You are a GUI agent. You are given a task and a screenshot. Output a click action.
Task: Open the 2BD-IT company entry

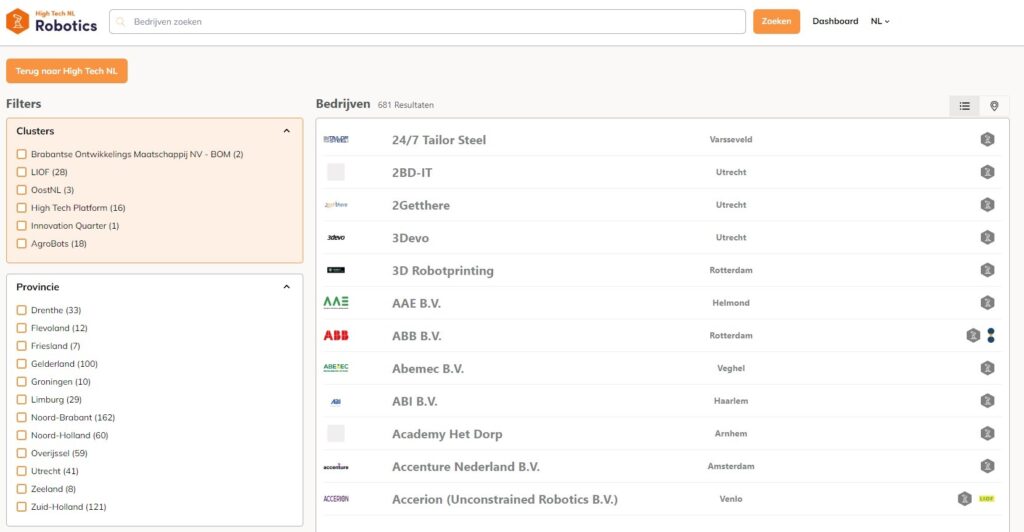412,172
